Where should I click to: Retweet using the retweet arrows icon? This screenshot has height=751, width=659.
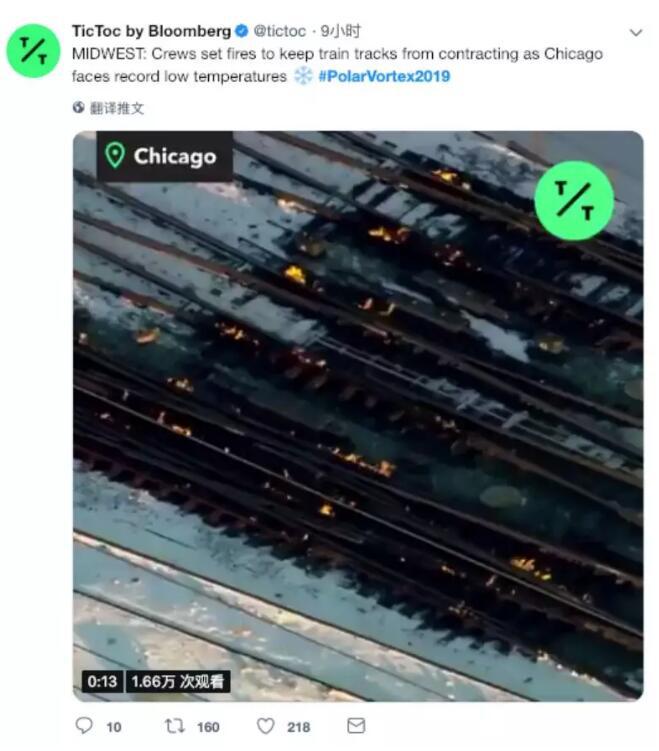pyautogui.click(x=174, y=726)
